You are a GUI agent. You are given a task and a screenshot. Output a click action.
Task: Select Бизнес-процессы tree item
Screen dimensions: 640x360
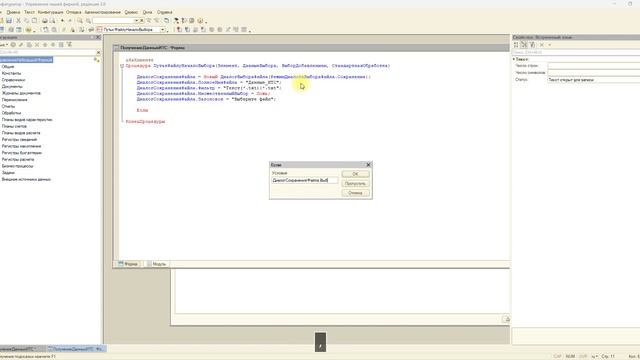tap(18, 166)
